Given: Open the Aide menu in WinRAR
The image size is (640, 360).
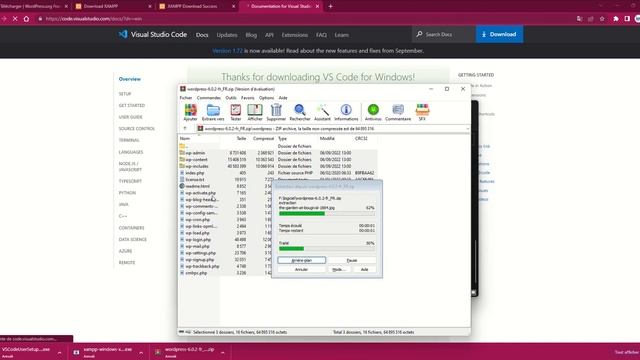Looking at the screenshot, I should click(283, 98).
